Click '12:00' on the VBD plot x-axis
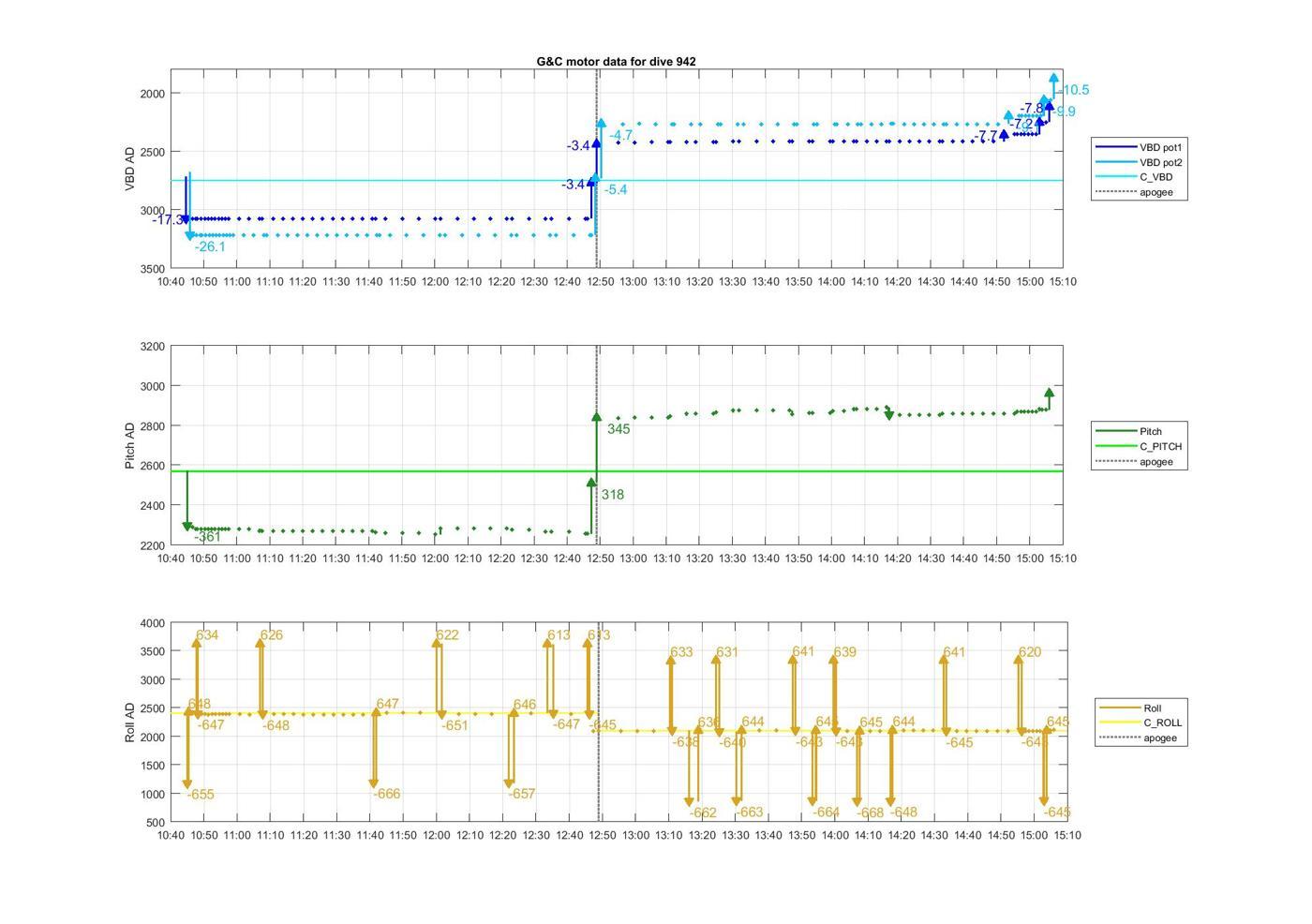The height and width of the screenshot is (924, 1312). 435,281
